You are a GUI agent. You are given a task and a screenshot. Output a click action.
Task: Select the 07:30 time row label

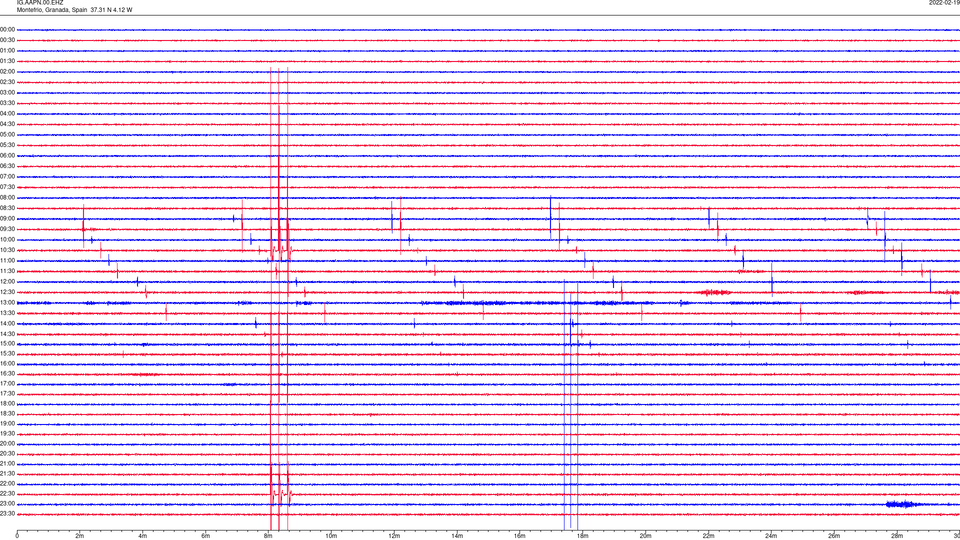pos(7,187)
